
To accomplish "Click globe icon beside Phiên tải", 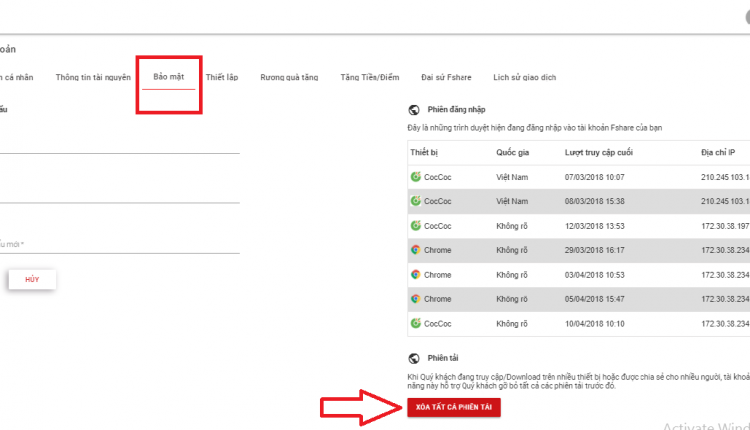I will pos(414,358).
